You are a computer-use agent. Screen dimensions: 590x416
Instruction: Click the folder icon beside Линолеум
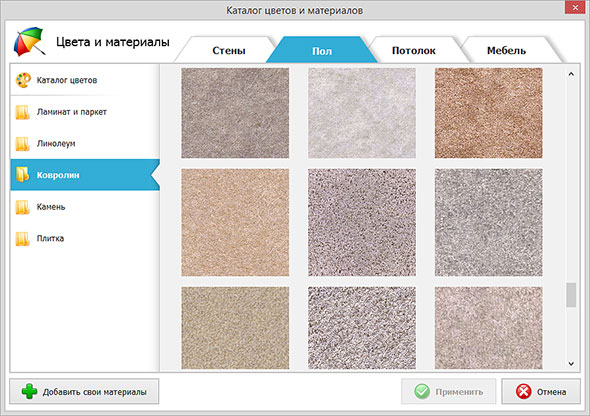[x=23, y=143]
